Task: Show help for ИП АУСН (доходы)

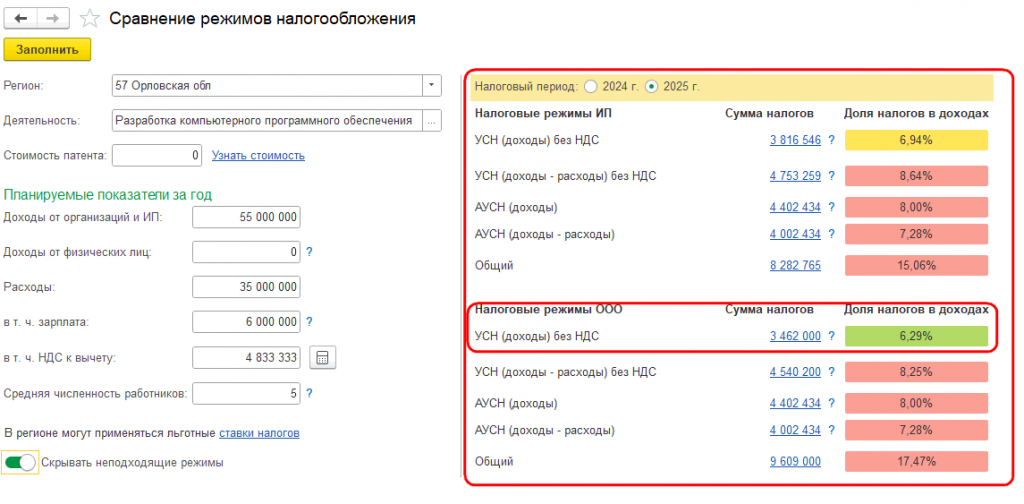Action: 831,207
